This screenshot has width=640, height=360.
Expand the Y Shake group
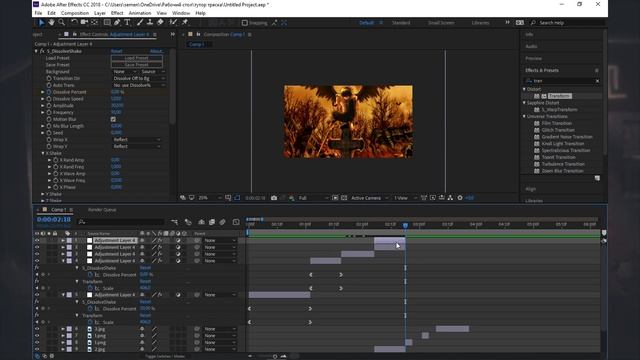42,194
